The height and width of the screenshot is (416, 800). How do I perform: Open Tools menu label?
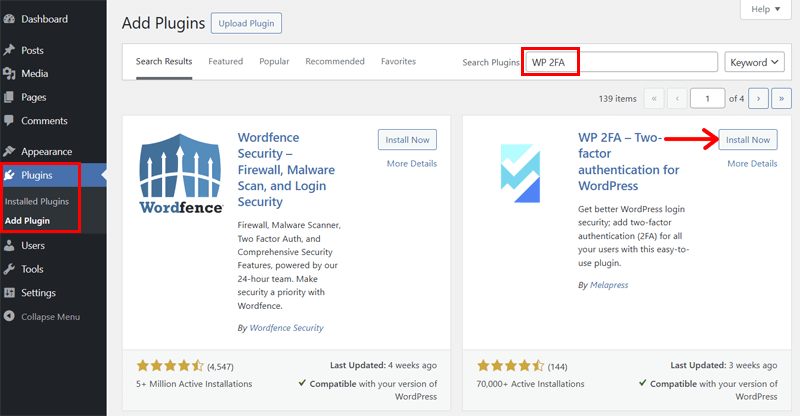[32, 269]
